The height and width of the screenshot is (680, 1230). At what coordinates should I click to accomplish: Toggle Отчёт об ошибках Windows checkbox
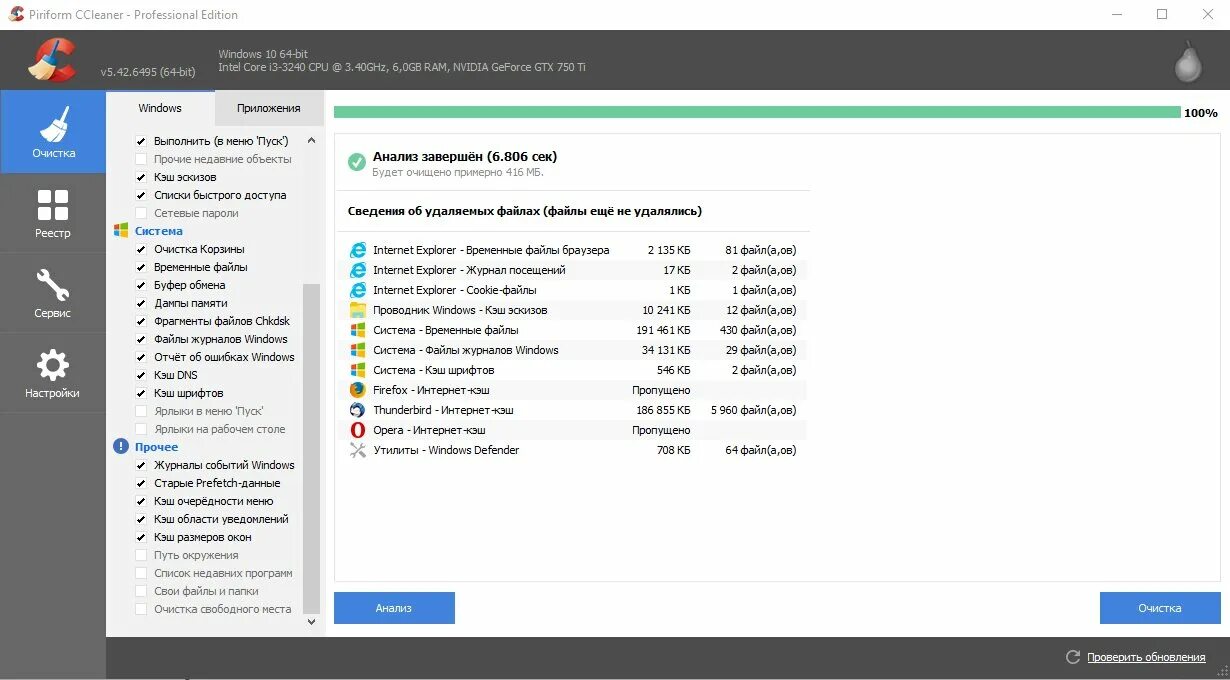[141, 357]
